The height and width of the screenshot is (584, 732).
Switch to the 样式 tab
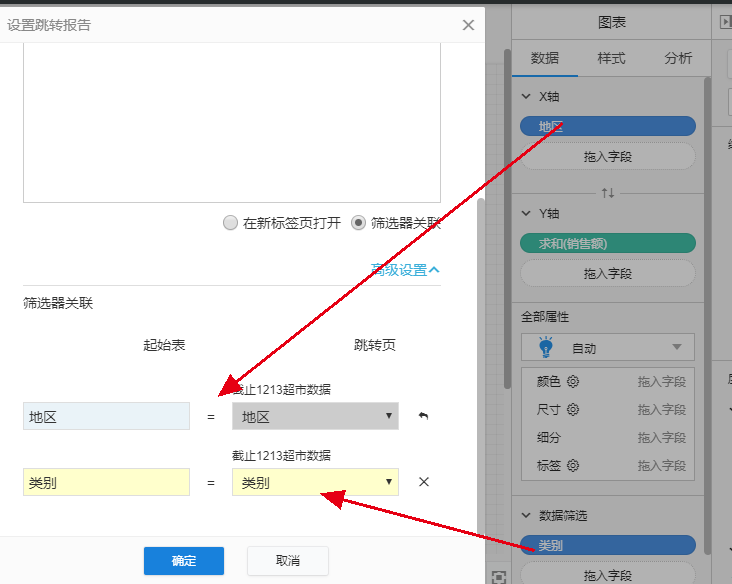[611, 58]
